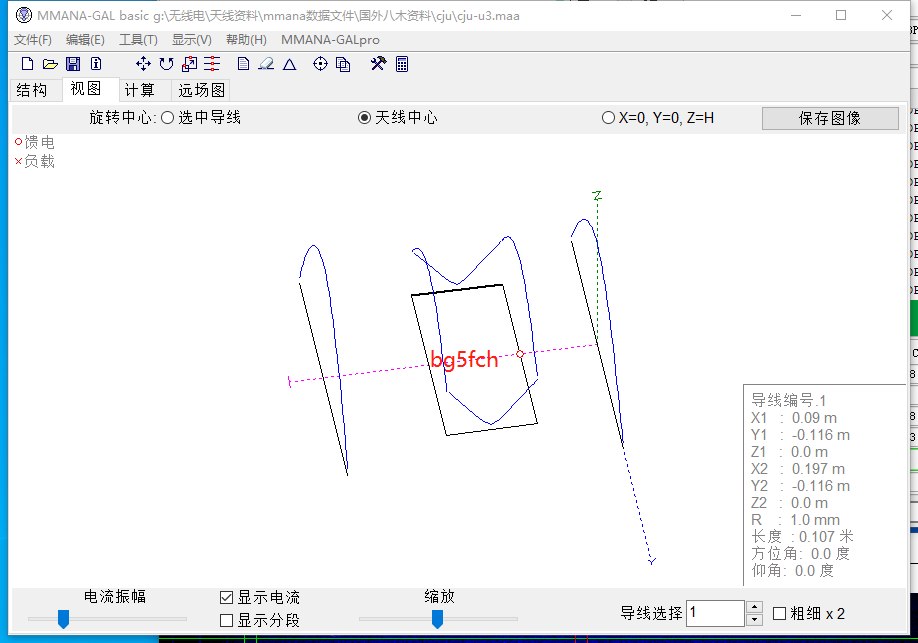Increase wire number with stepper up arrow
This screenshot has width=918, height=643.
[755, 607]
